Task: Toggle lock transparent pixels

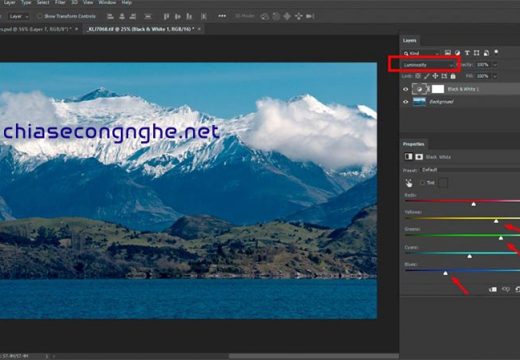Action: [x=418, y=76]
